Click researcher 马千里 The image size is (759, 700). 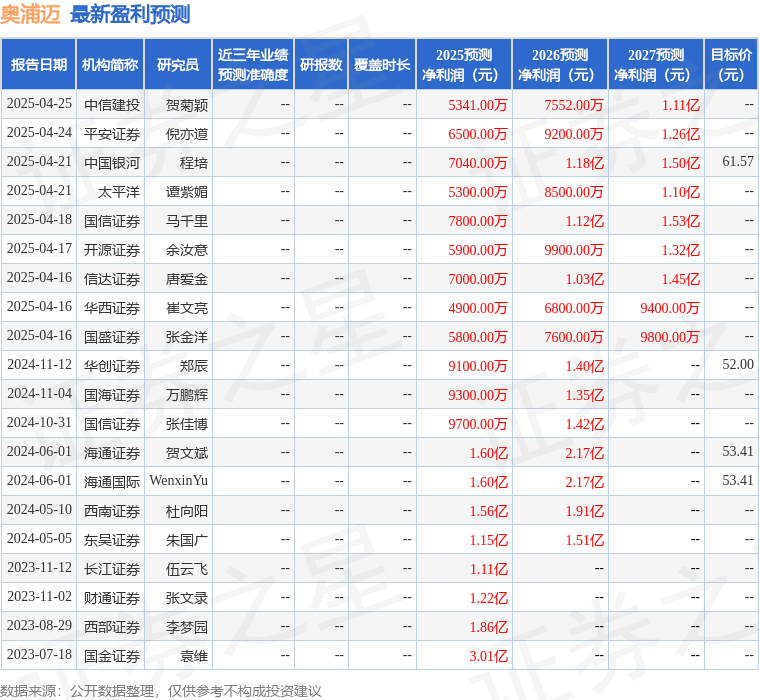[x=187, y=221]
